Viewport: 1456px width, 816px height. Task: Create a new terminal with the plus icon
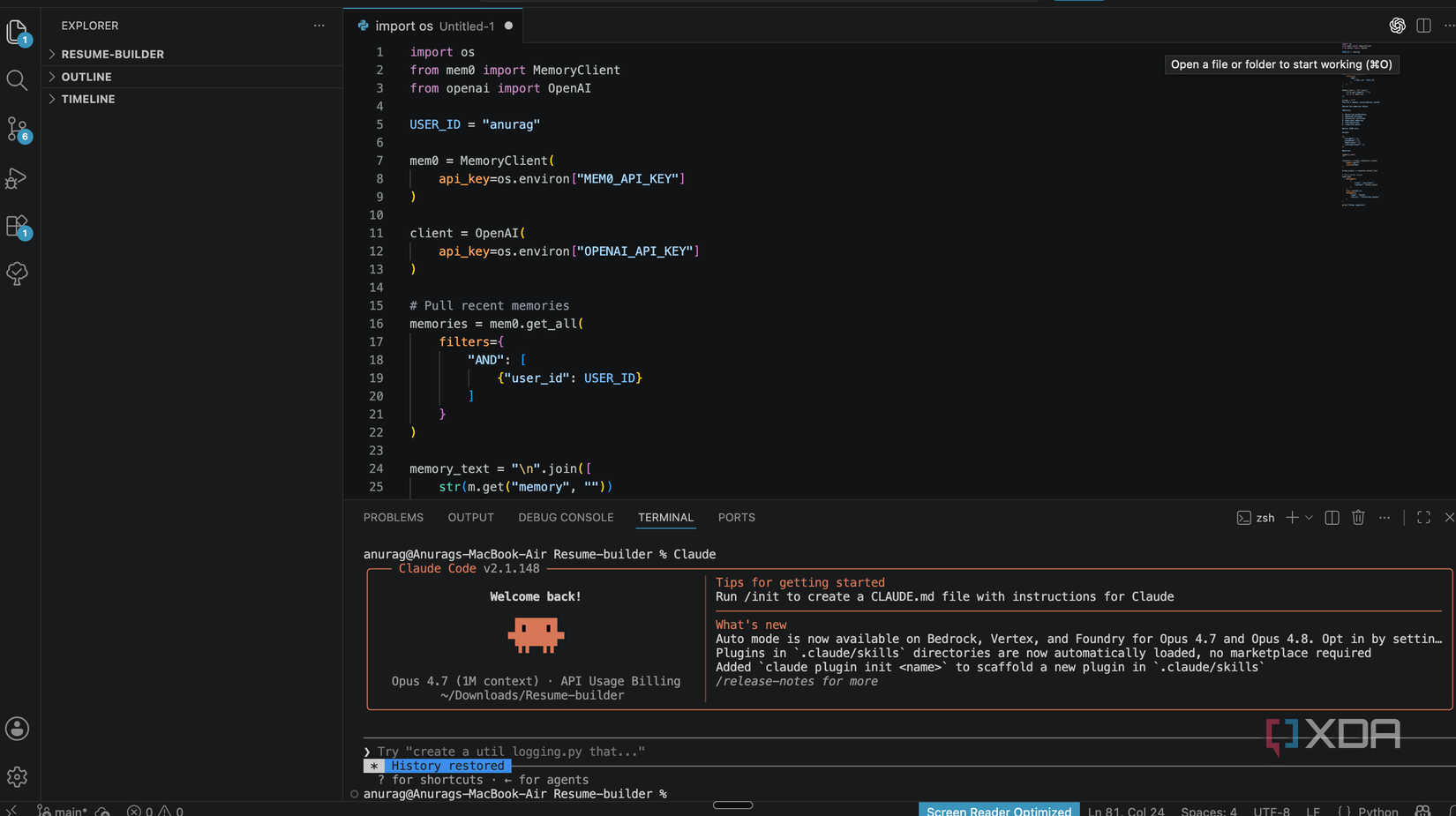click(1292, 518)
